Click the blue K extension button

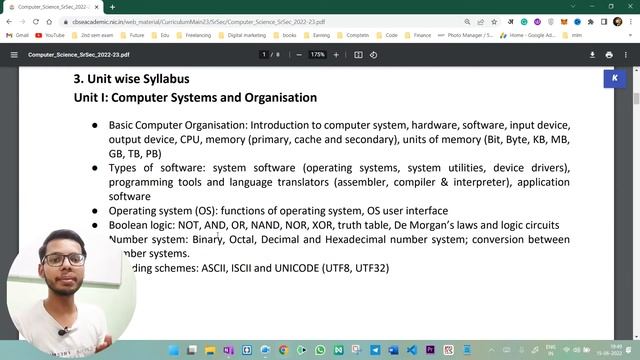pos(615,78)
